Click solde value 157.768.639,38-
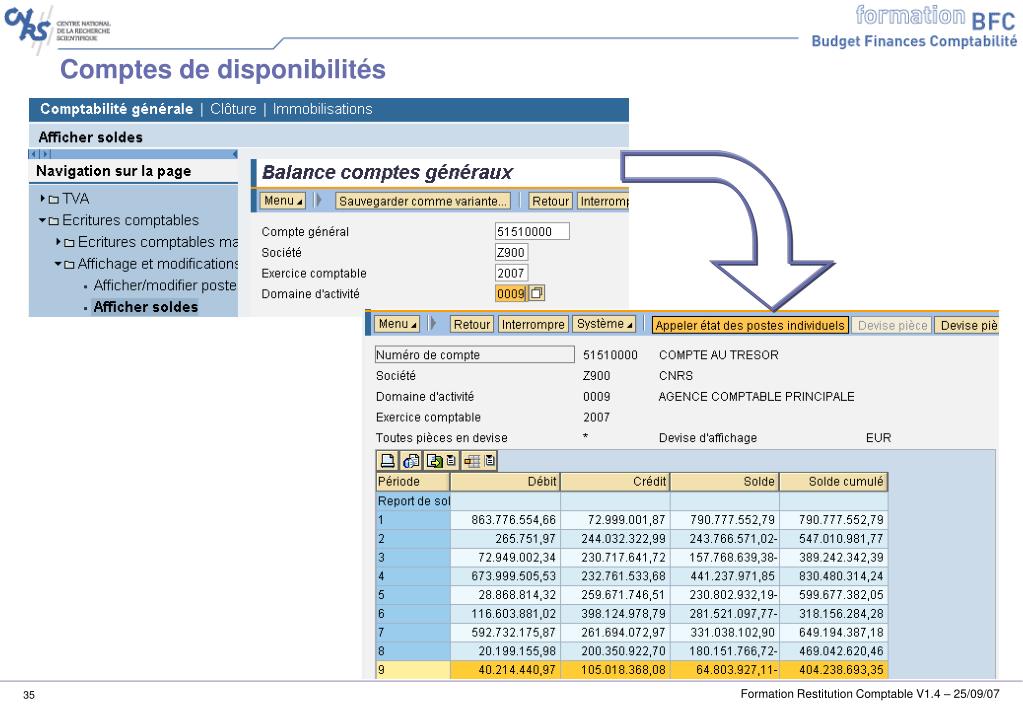The width and height of the screenshot is (1023, 708). tap(733, 558)
